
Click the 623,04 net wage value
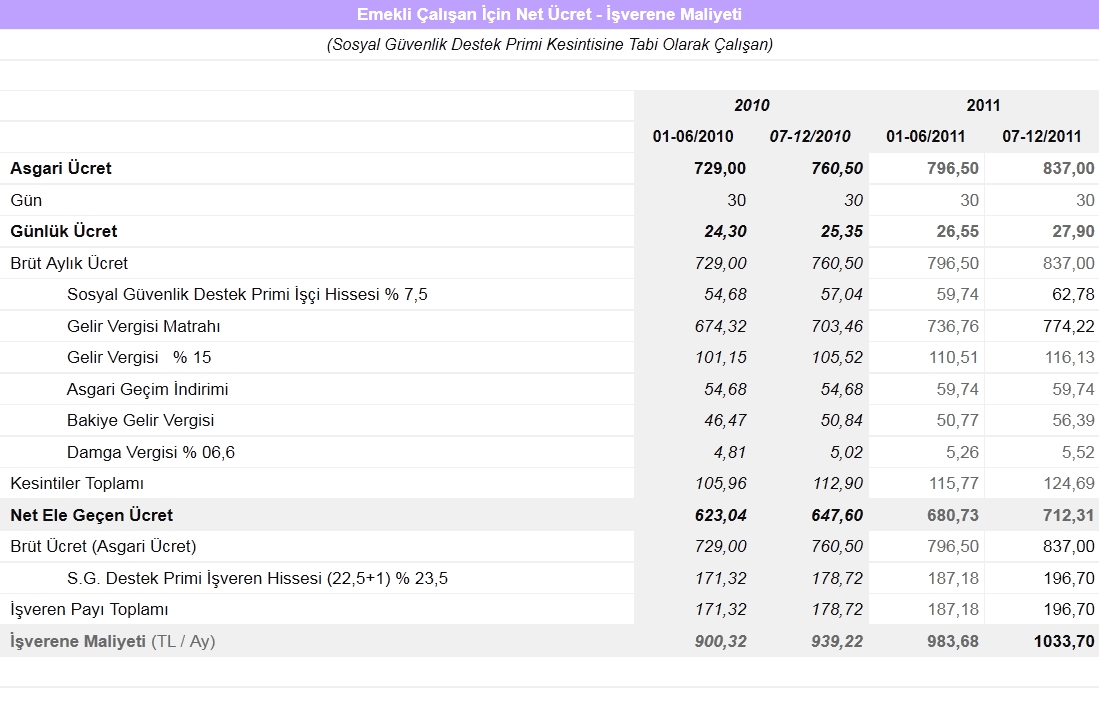[x=720, y=515]
